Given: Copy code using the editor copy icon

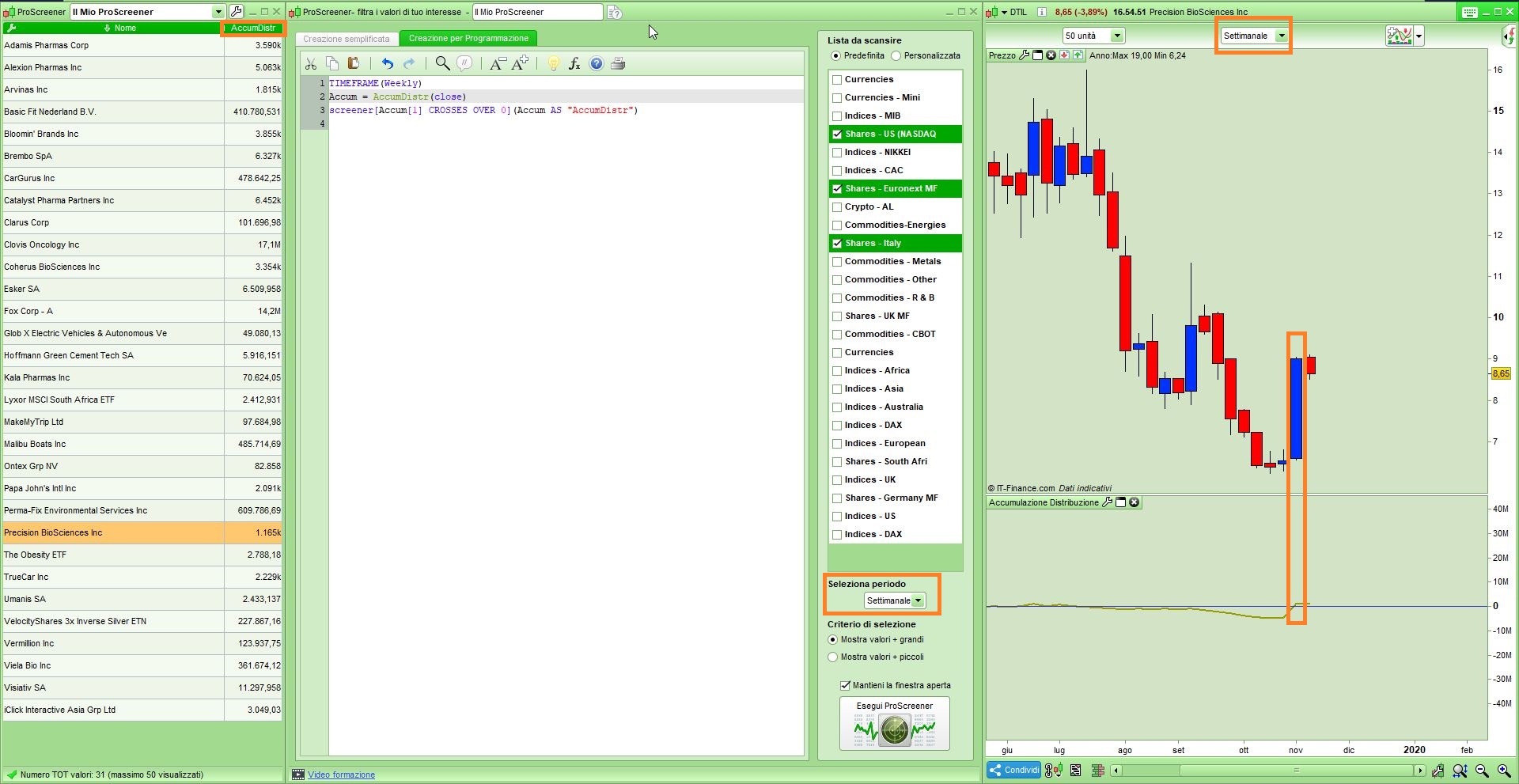Looking at the screenshot, I should point(332,64).
